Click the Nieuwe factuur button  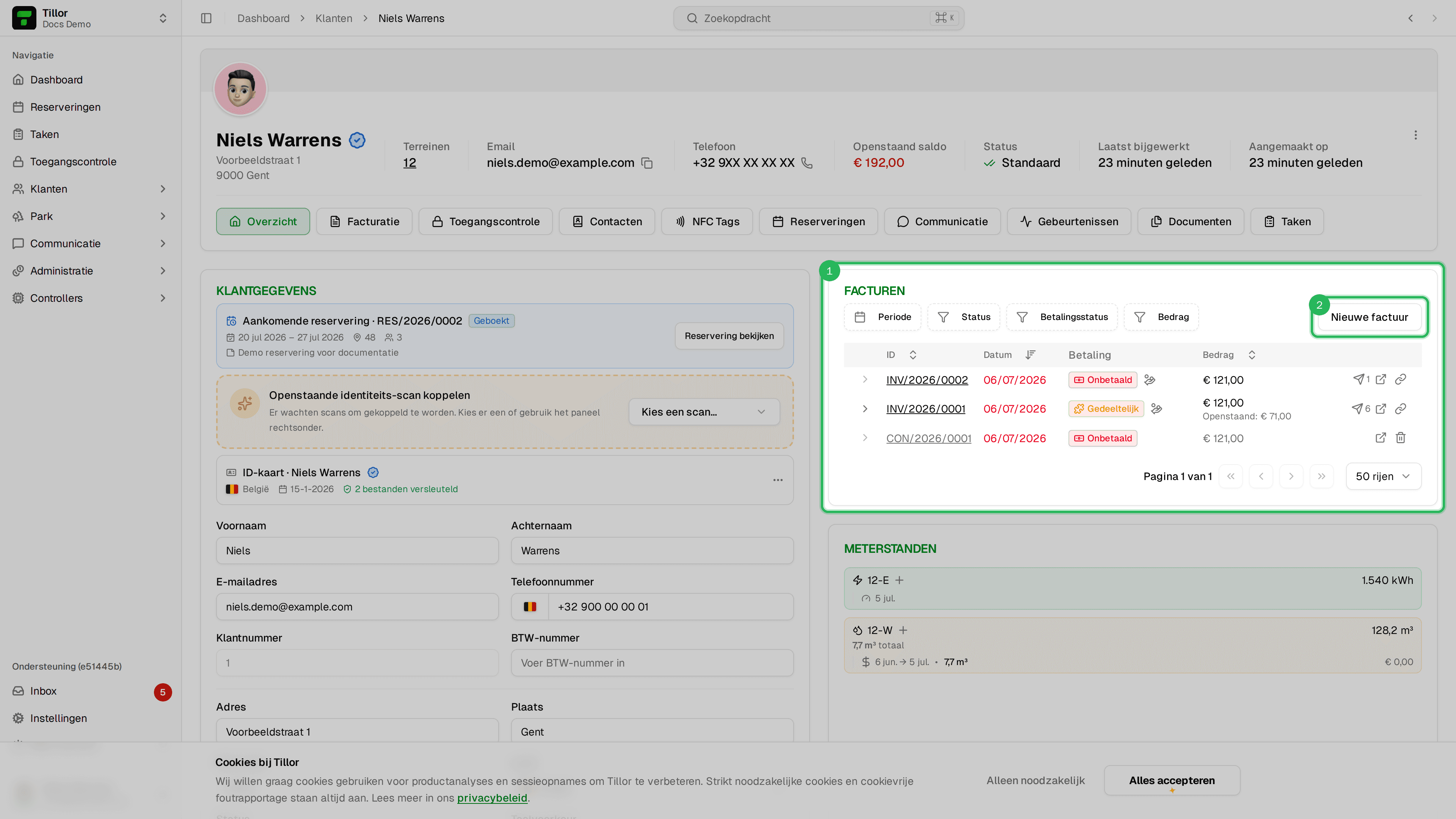point(1369,317)
